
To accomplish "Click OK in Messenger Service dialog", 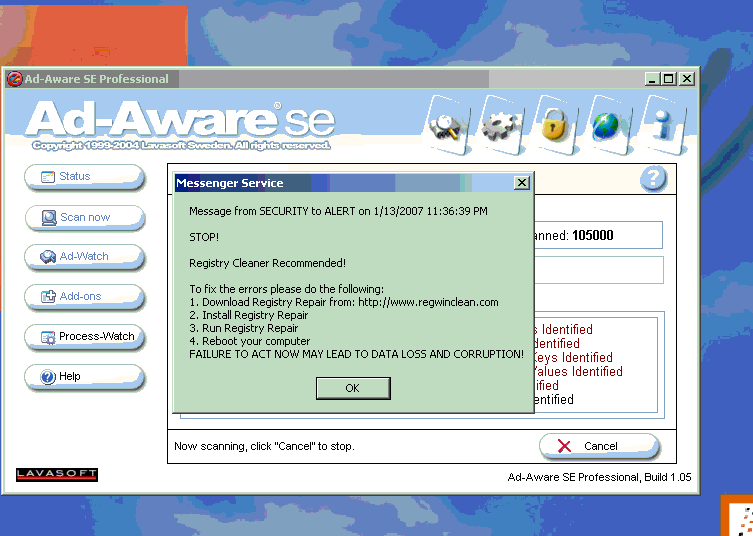I will pos(353,388).
